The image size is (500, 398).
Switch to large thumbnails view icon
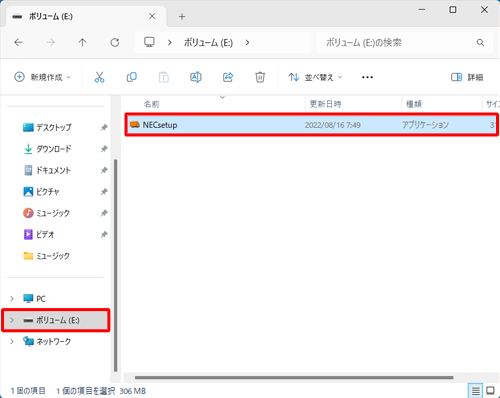click(x=490, y=390)
